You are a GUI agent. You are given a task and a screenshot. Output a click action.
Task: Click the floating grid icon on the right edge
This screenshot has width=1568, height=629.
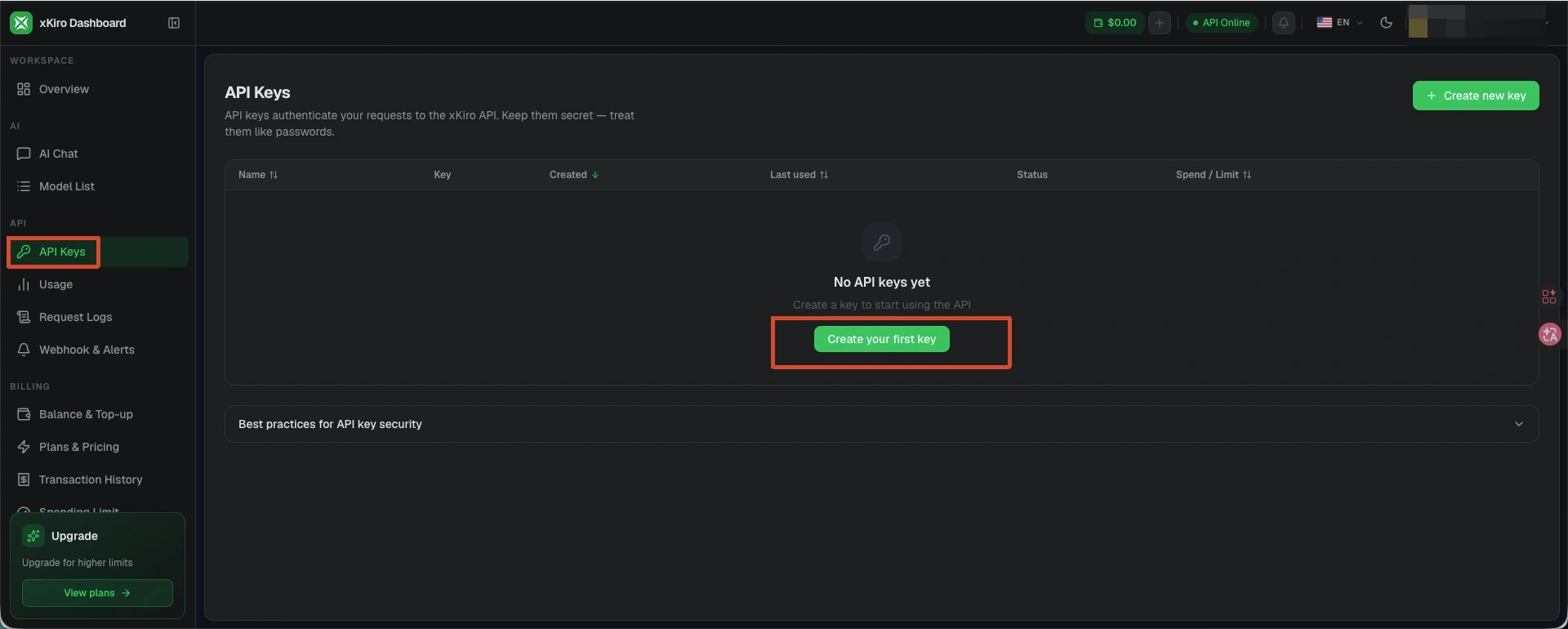[1548, 297]
